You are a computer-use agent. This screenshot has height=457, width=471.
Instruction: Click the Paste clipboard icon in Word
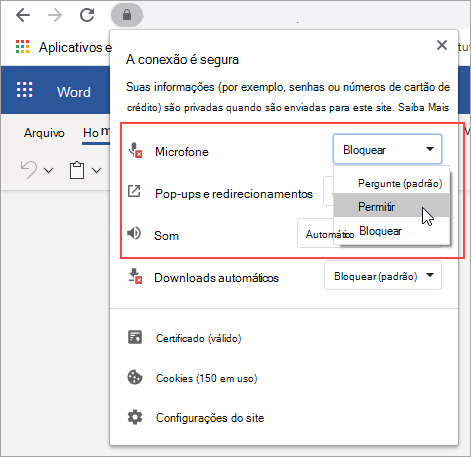[77, 170]
